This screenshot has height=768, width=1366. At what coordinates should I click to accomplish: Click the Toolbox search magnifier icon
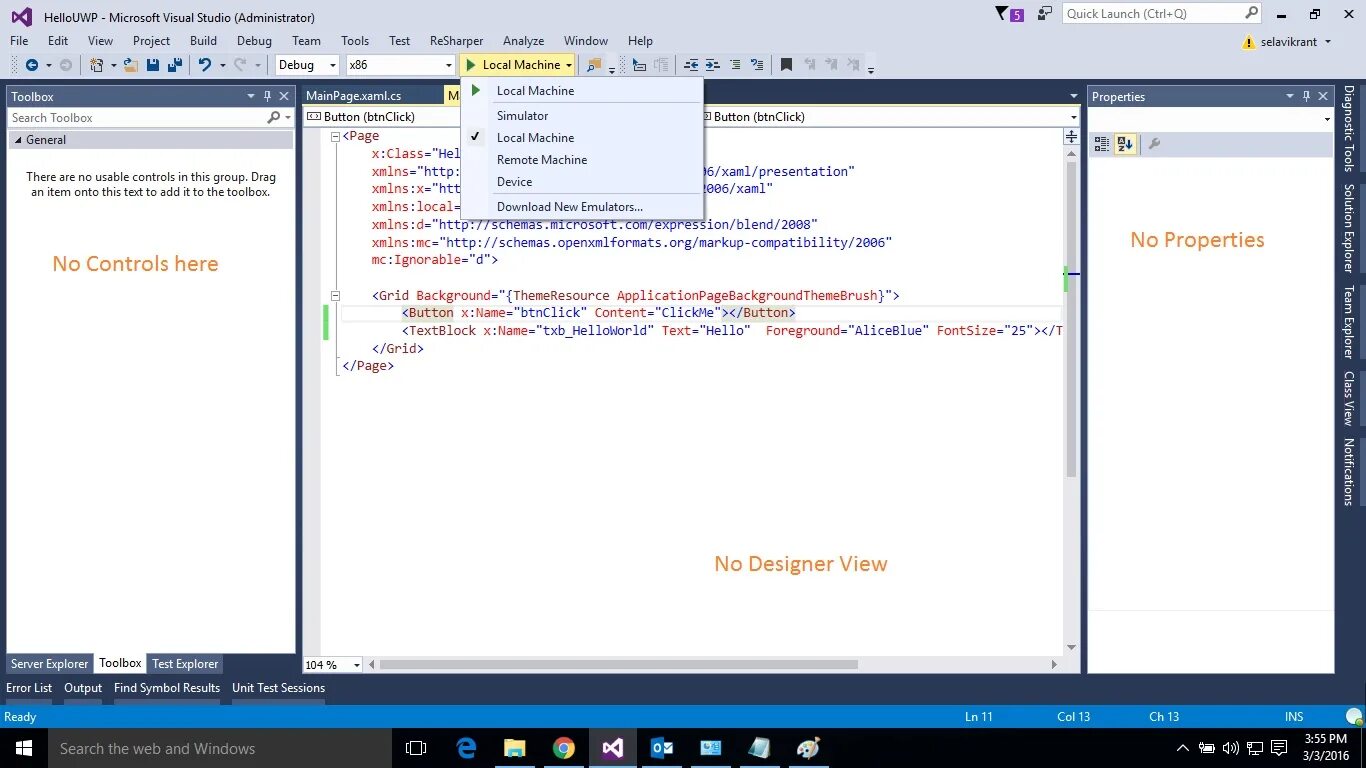point(274,118)
